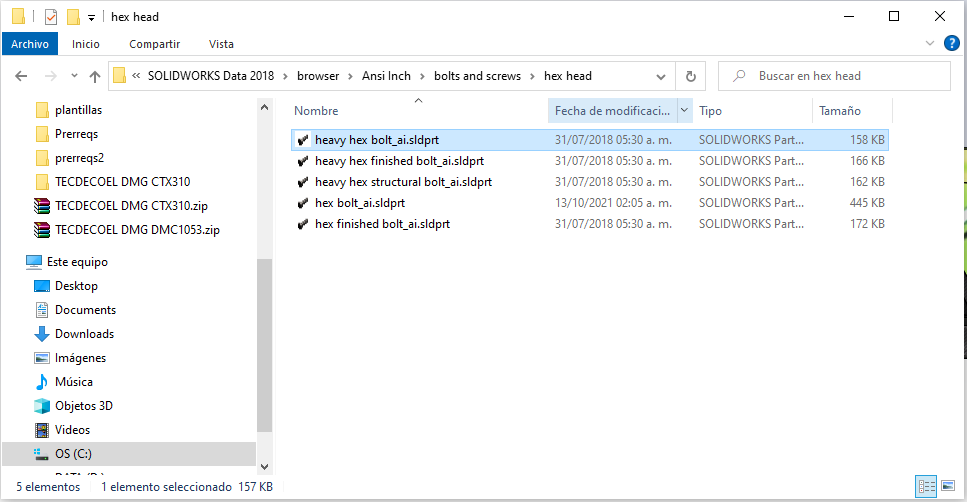Navigate to SOLIDWORKS Data 2018 breadcrumb
Screen dimensions: 967x502
pyautogui.click(x=211, y=76)
